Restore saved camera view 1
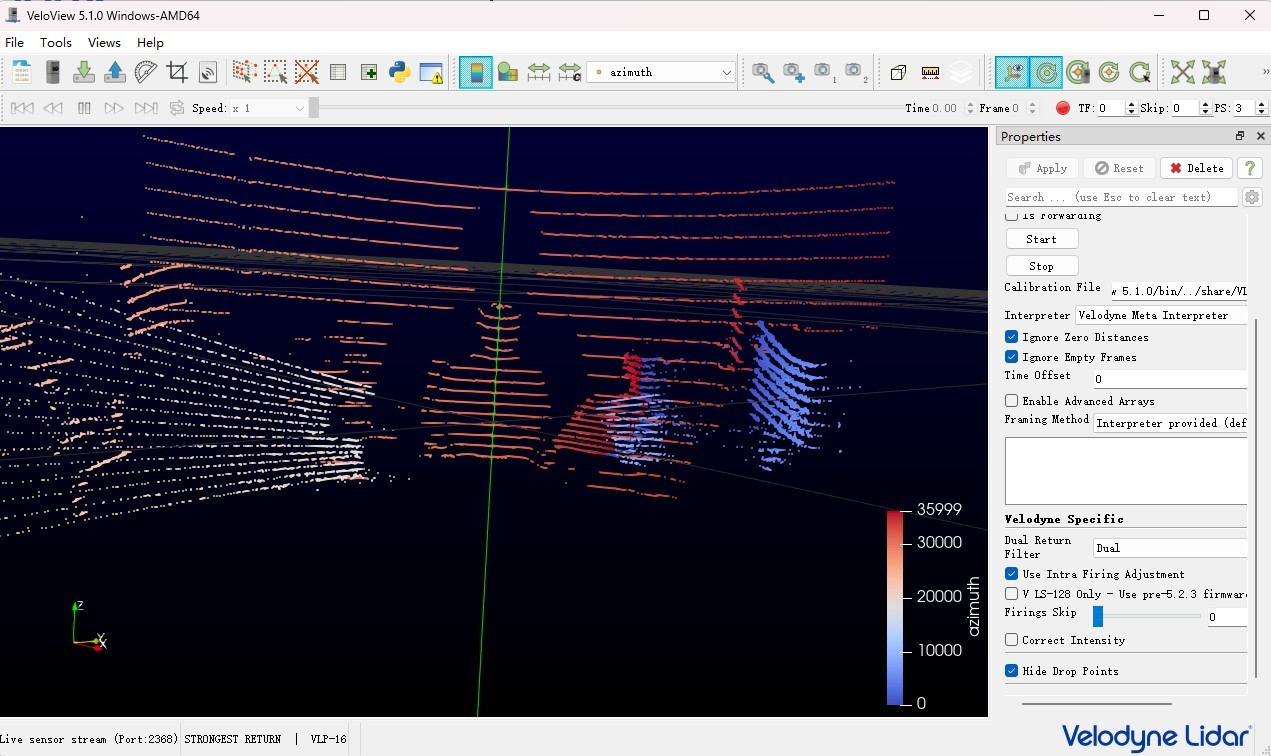 pyautogui.click(x=824, y=72)
